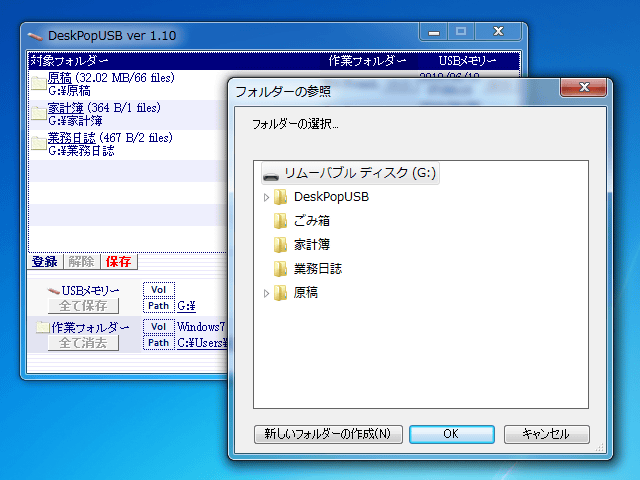Click the USBメモリー Path label box
The height and width of the screenshot is (480, 640).
coord(159,306)
